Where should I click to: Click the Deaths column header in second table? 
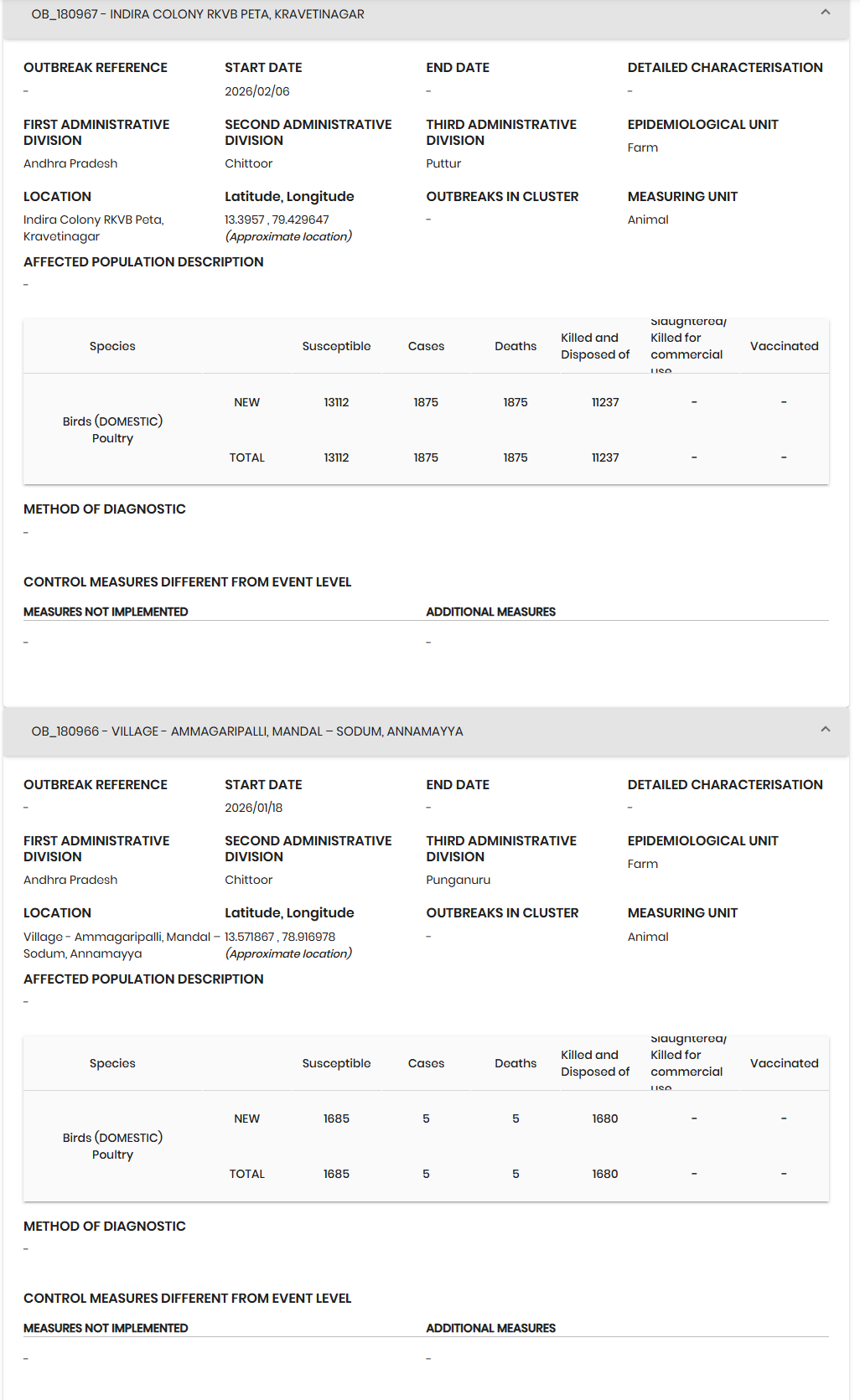515,1063
